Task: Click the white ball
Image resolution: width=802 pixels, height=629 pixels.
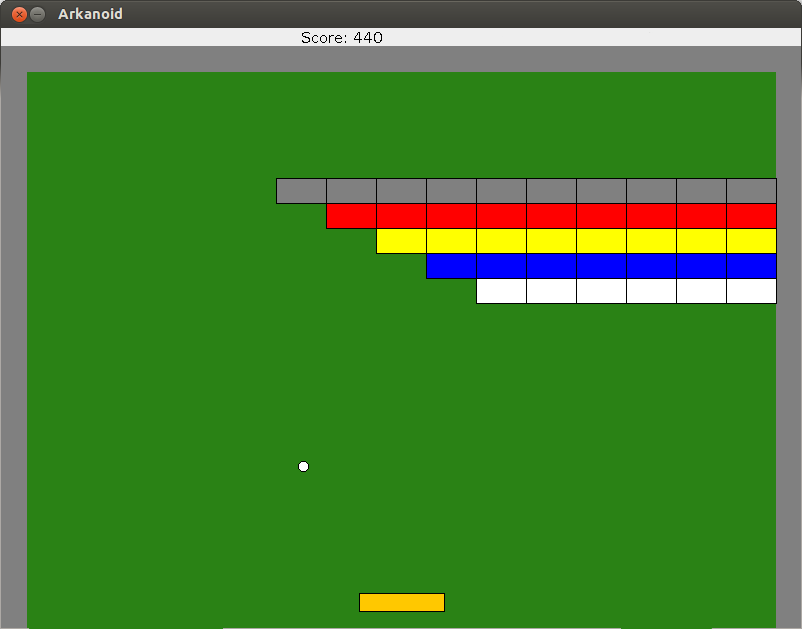Action: coord(303,466)
